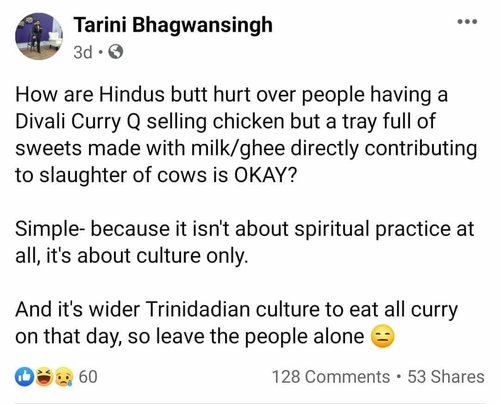Click the word 'OKAY?' in the post

point(265,175)
